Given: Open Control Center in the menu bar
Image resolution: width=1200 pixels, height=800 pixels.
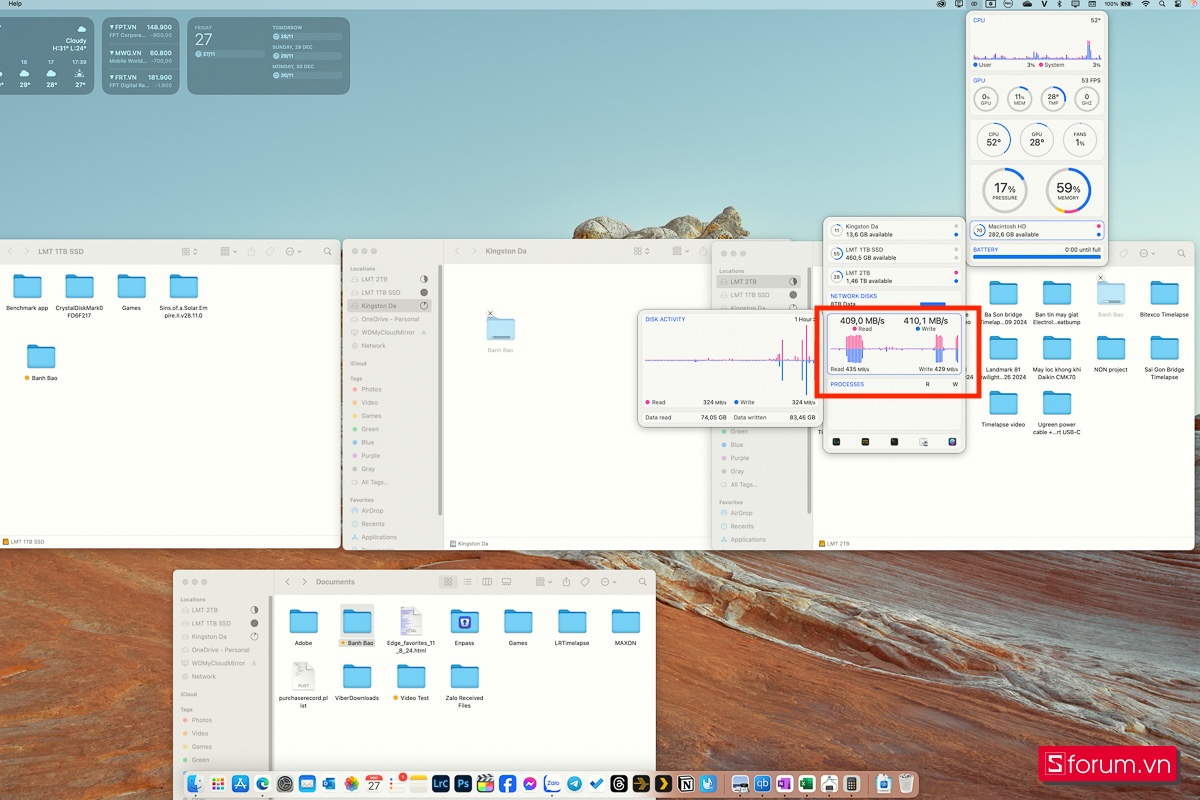Looking at the screenshot, I should (x=1178, y=4).
